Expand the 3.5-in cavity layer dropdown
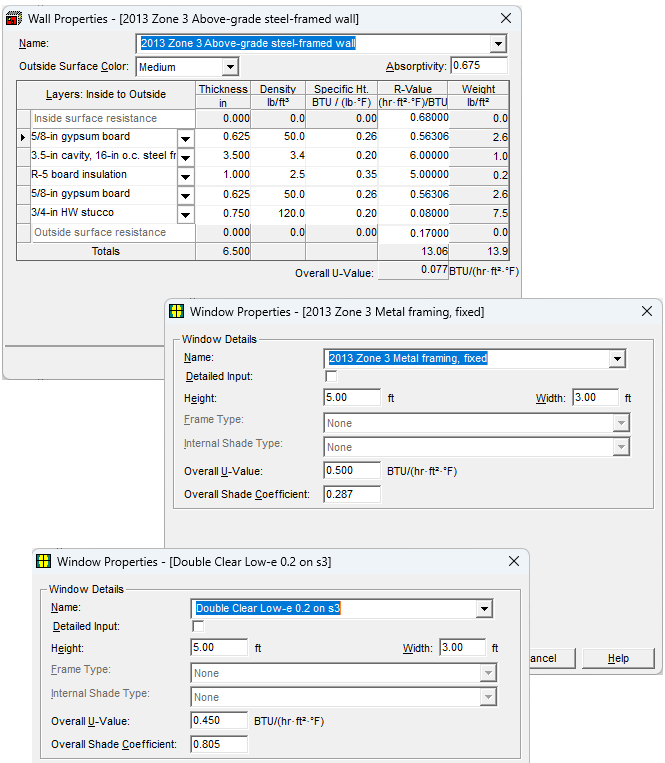This screenshot has width=665, height=763. [x=185, y=158]
